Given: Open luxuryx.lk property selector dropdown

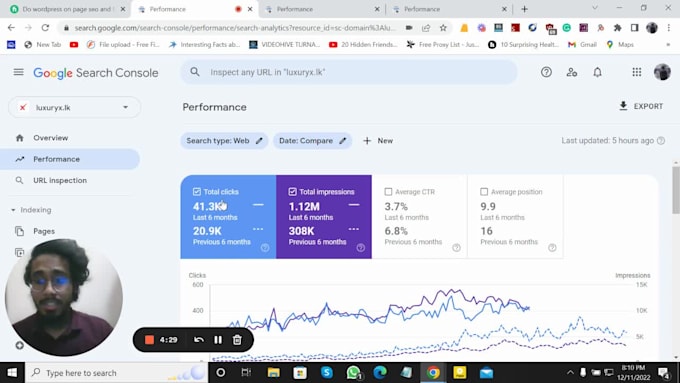Looking at the screenshot, I should (75, 107).
